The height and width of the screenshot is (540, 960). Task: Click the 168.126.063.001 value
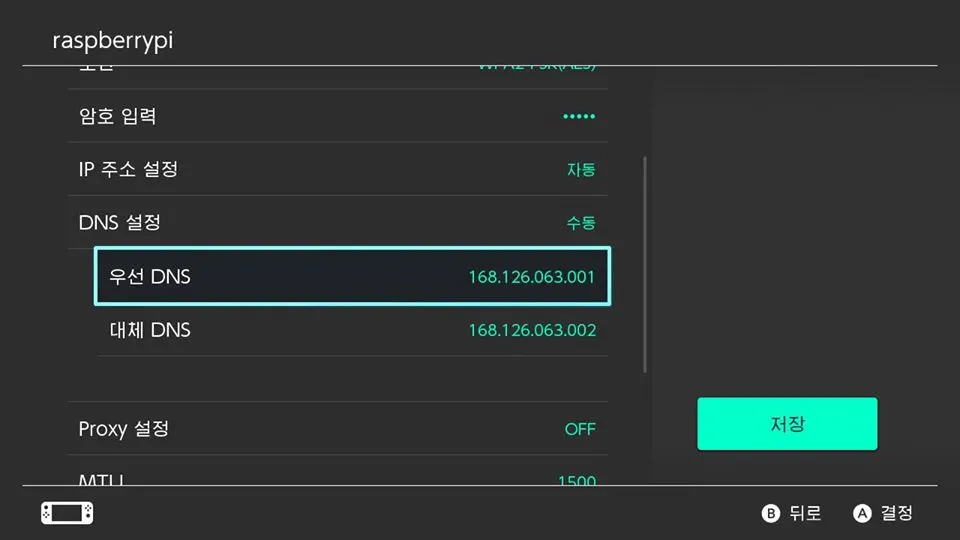tap(531, 277)
